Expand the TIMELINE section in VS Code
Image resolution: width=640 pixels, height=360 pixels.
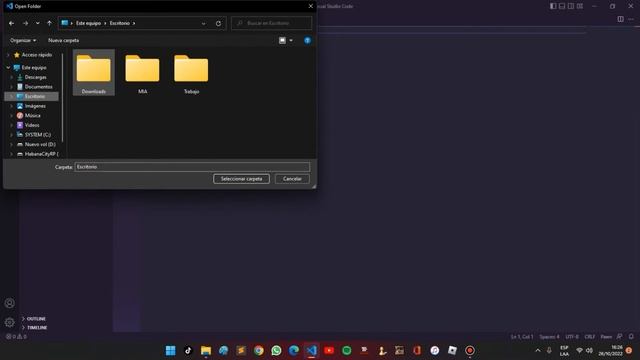click(37, 328)
